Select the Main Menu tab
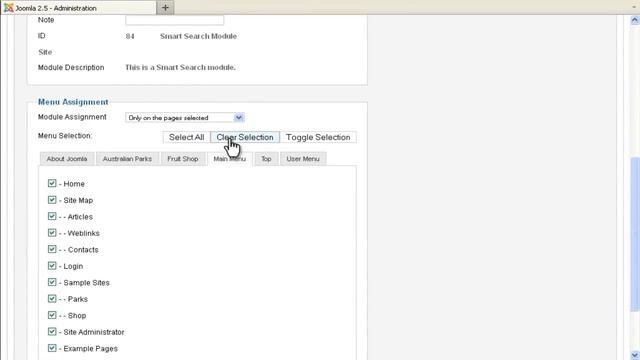This screenshot has height=360, width=640. (x=230, y=159)
